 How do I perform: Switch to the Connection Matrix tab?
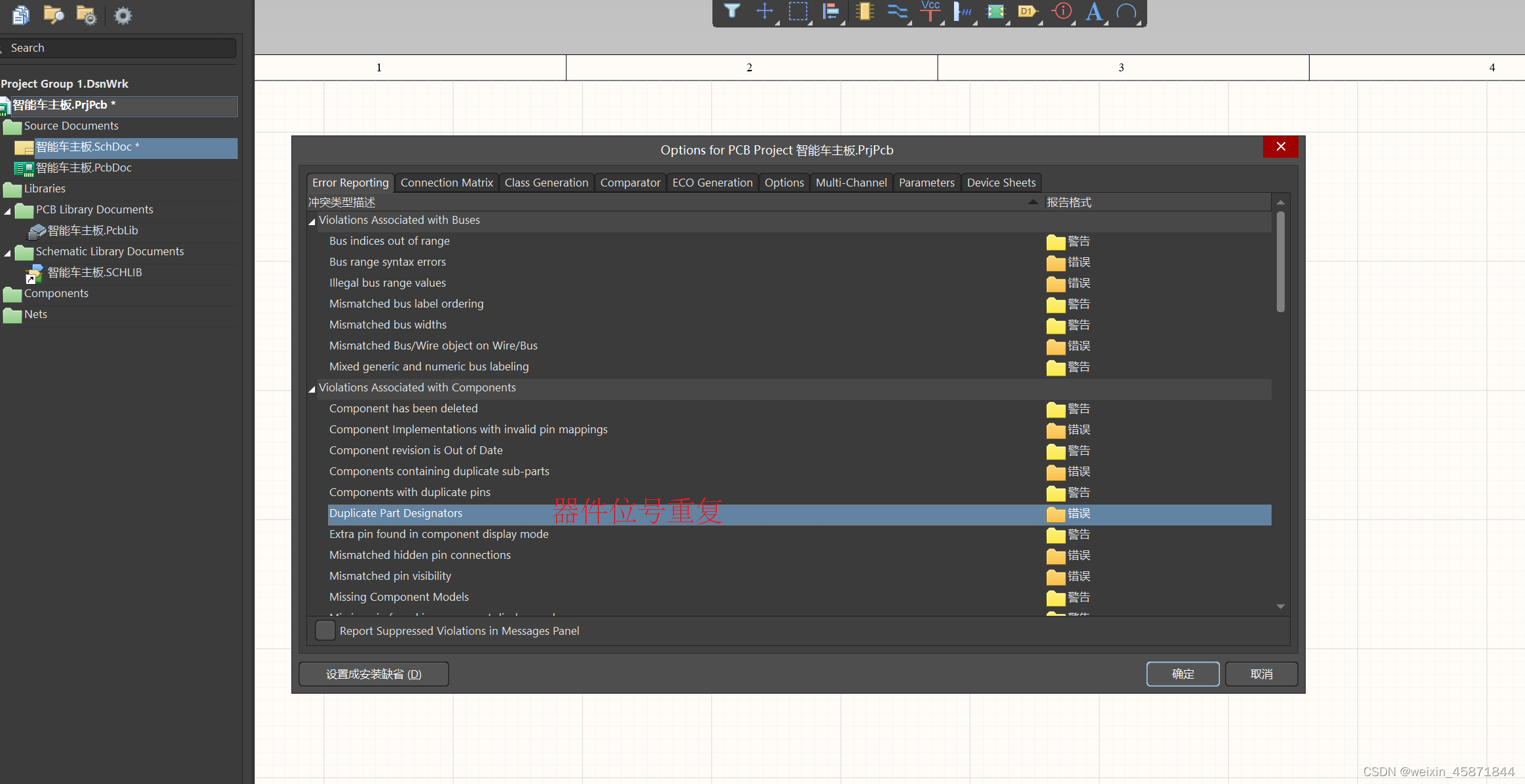click(x=447, y=183)
